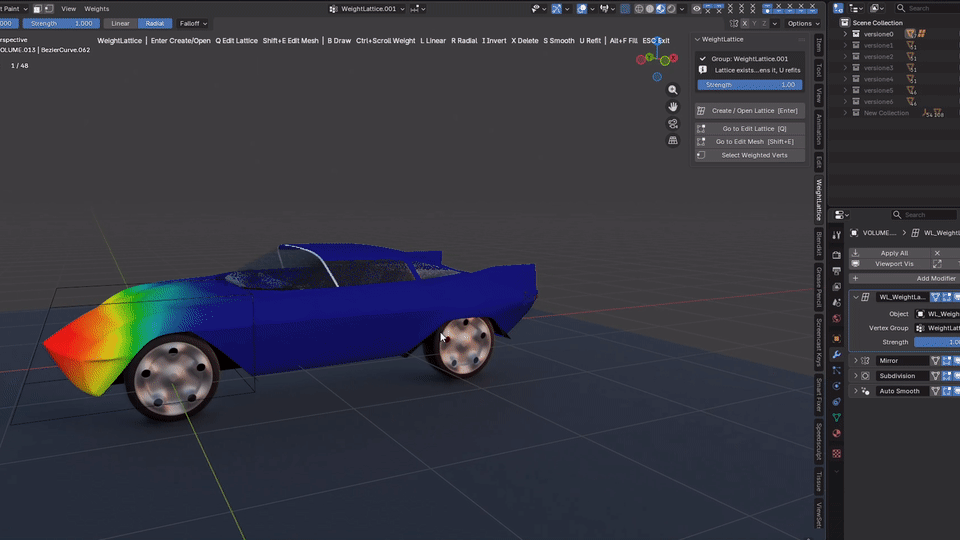This screenshot has width=960, height=540.
Task: Click Select Weighted Verts button
Action: (x=749, y=155)
